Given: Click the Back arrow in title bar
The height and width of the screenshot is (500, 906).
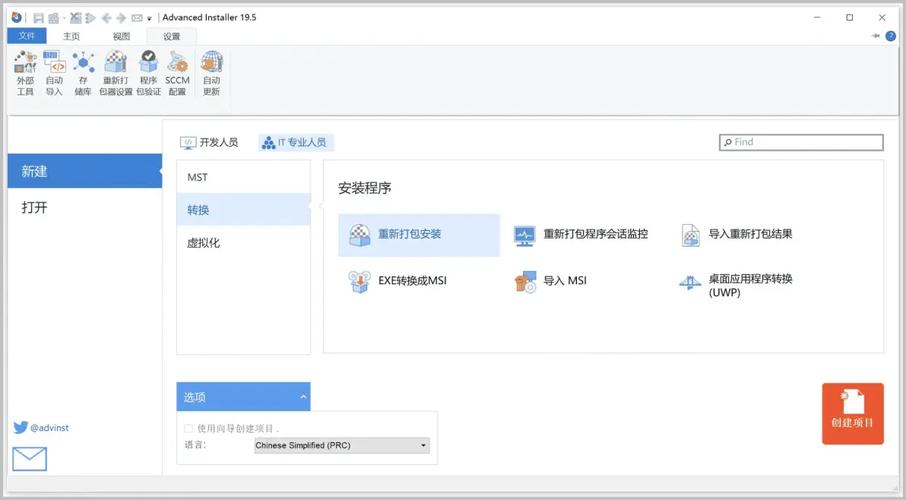Looking at the screenshot, I should [106, 18].
